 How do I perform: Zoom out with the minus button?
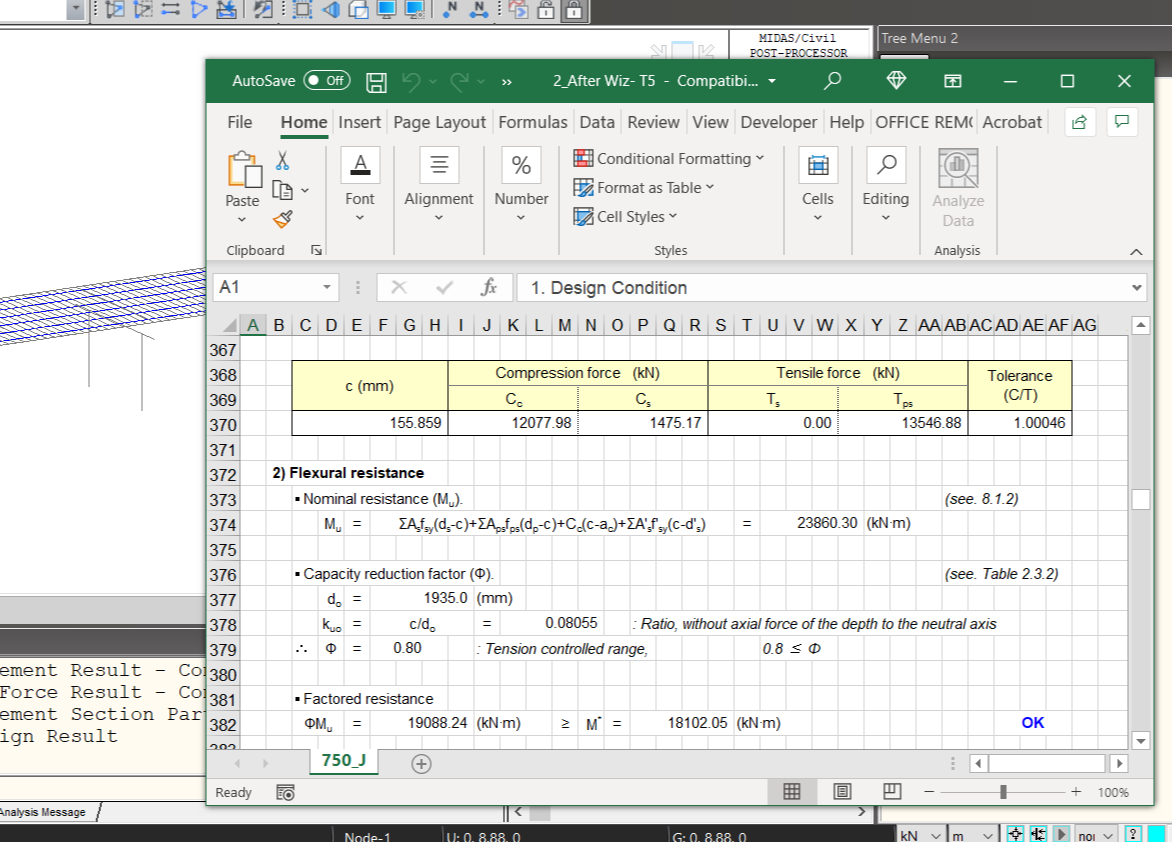click(929, 791)
